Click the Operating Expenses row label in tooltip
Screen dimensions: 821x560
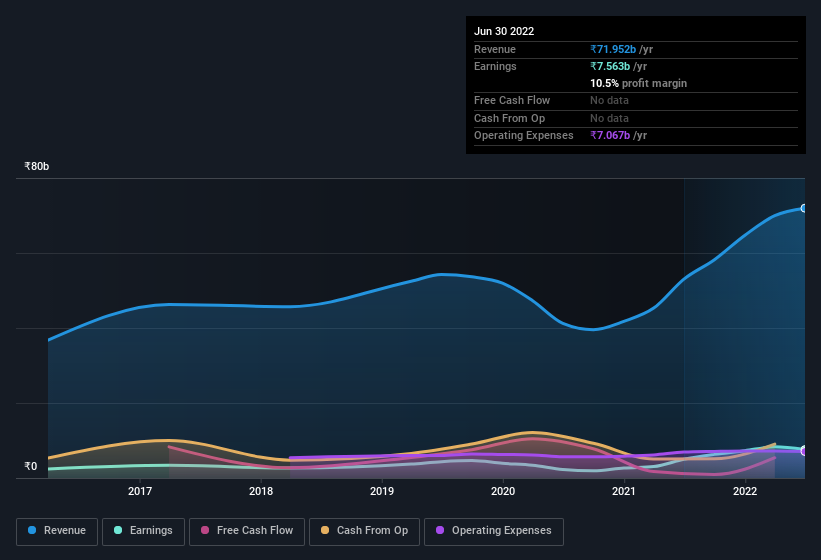coord(523,135)
